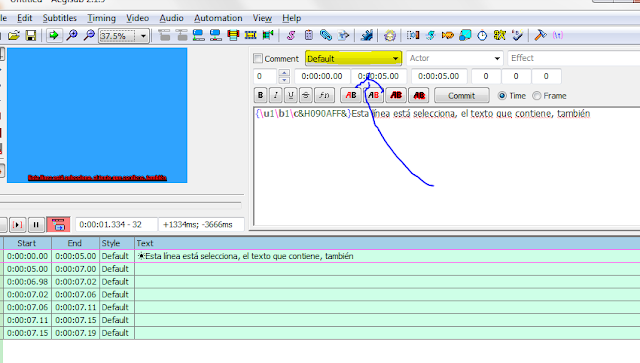This screenshot has height=363, width=640.
Task: Snap subtitle start to video icon
Action: point(199,36)
